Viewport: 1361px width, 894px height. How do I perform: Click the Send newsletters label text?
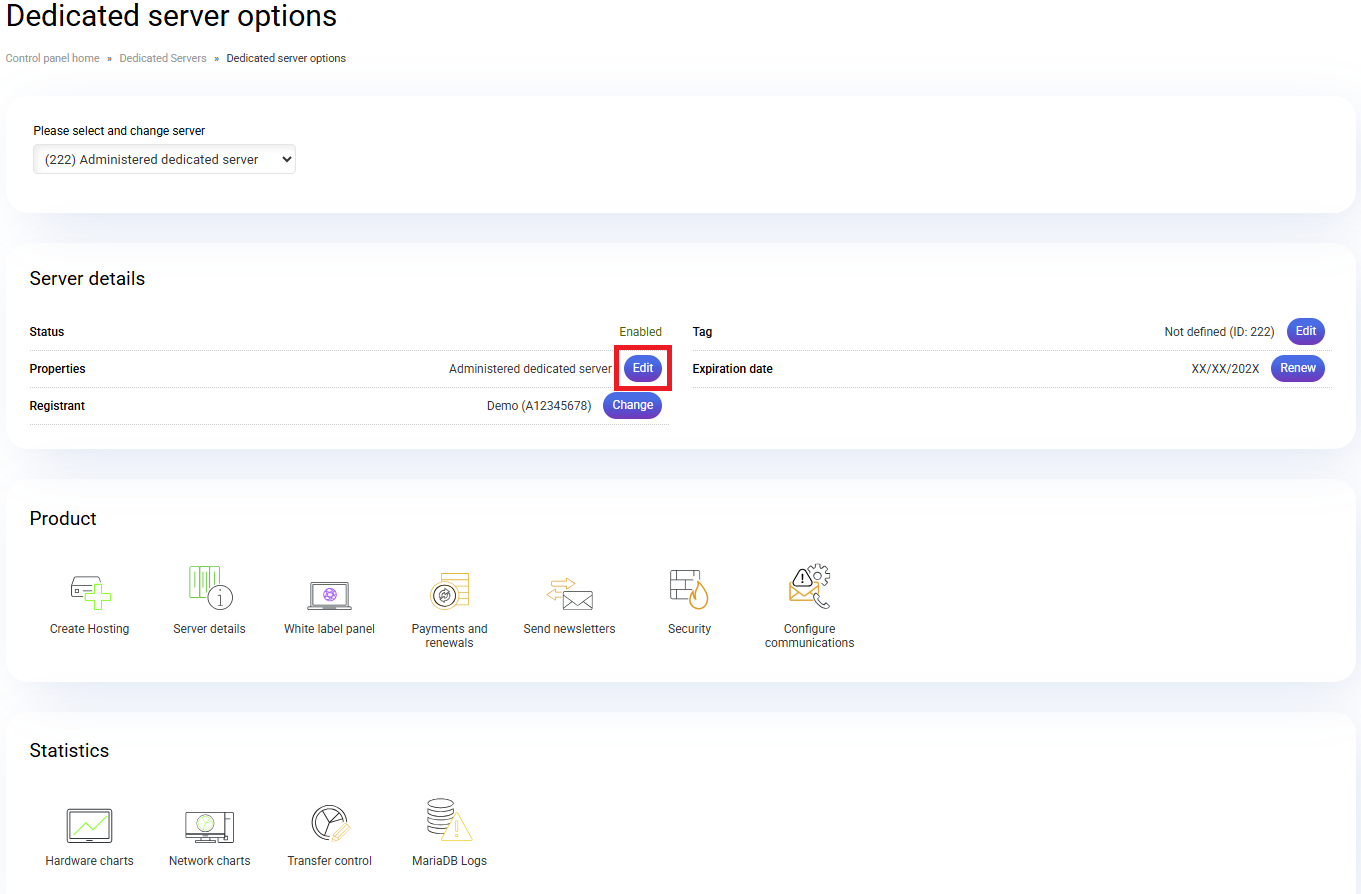[x=569, y=629]
